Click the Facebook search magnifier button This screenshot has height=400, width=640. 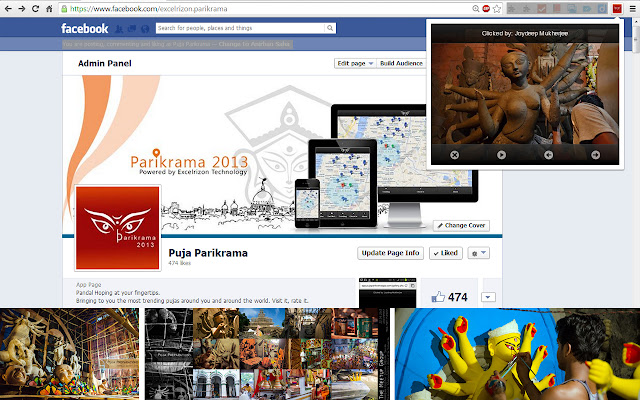point(330,28)
